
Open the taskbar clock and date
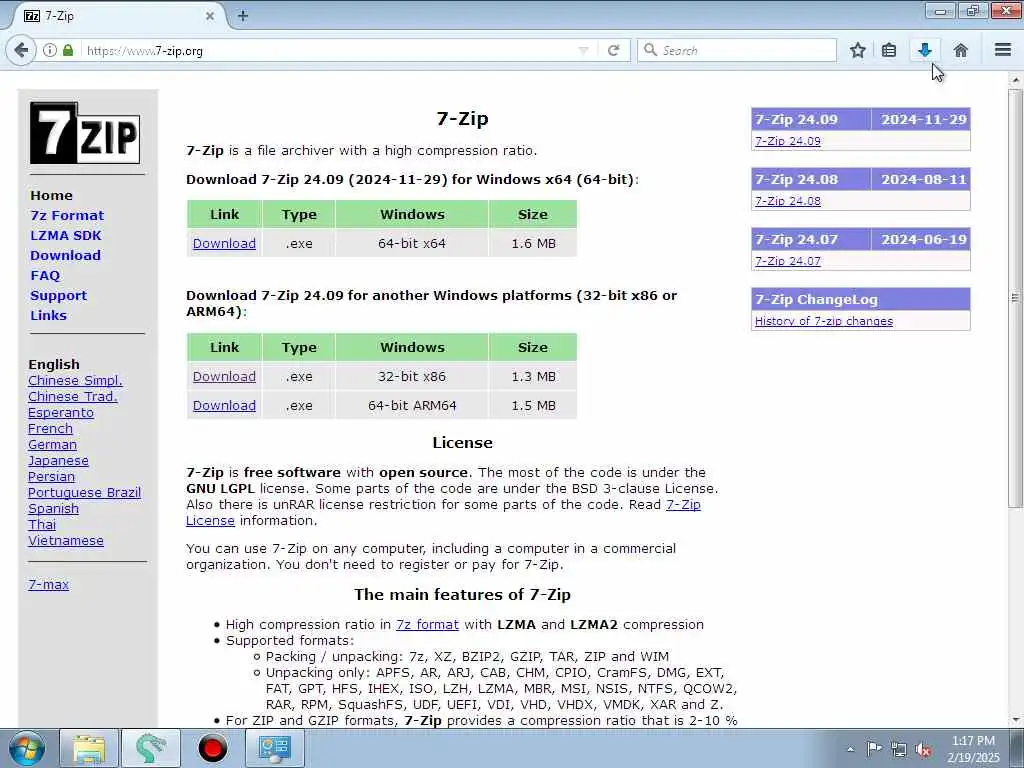pyautogui.click(x=973, y=749)
